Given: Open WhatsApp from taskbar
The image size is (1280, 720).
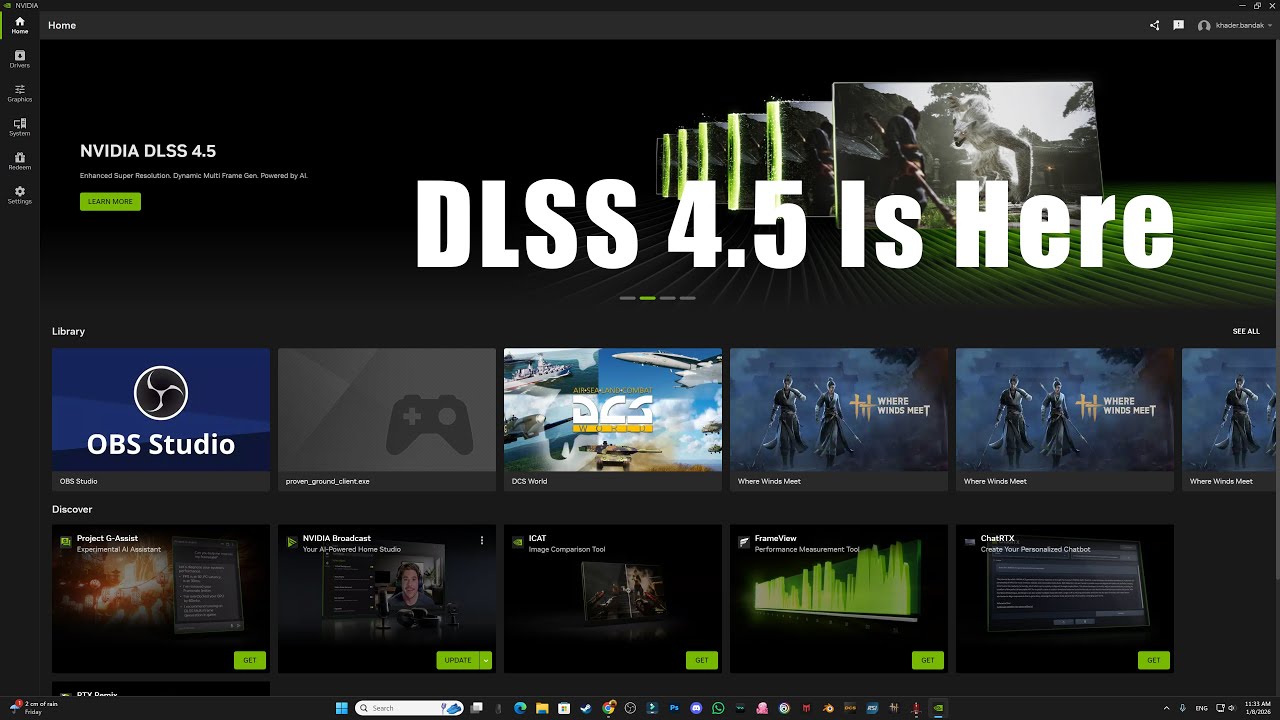Looking at the screenshot, I should coord(718,708).
